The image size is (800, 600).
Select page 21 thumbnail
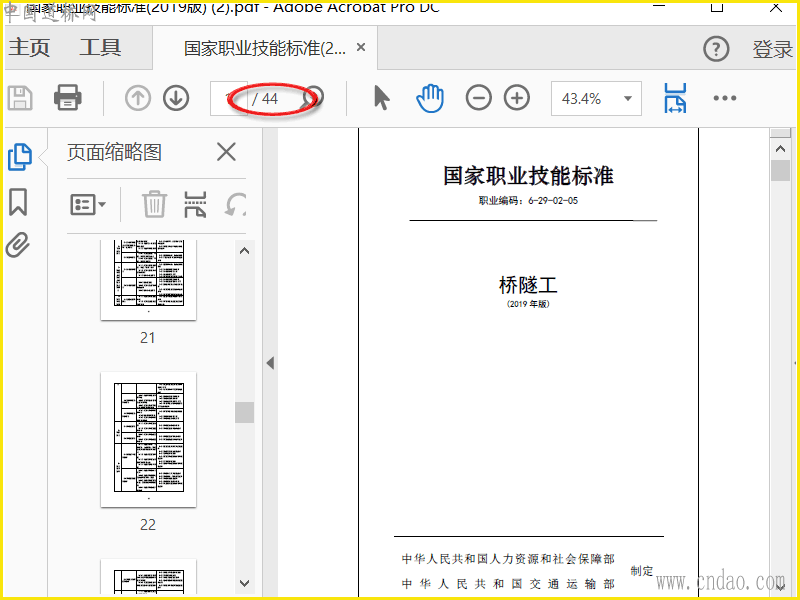[x=148, y=280]
